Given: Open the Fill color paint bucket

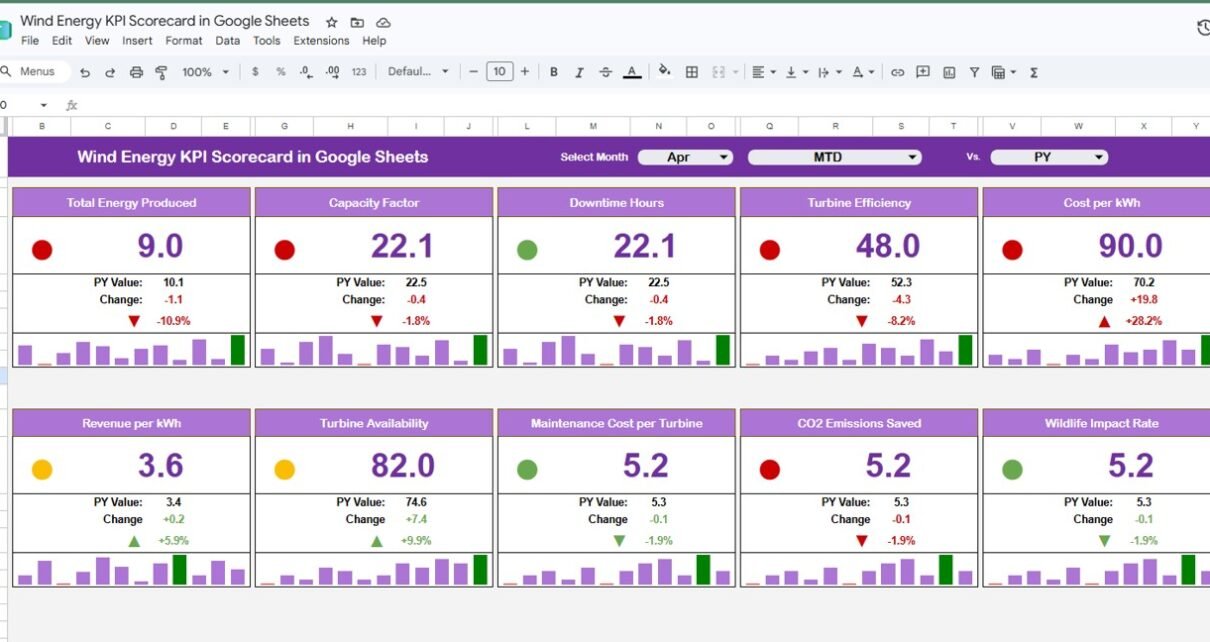Looking at the screenshot, I should pos(664,71).
